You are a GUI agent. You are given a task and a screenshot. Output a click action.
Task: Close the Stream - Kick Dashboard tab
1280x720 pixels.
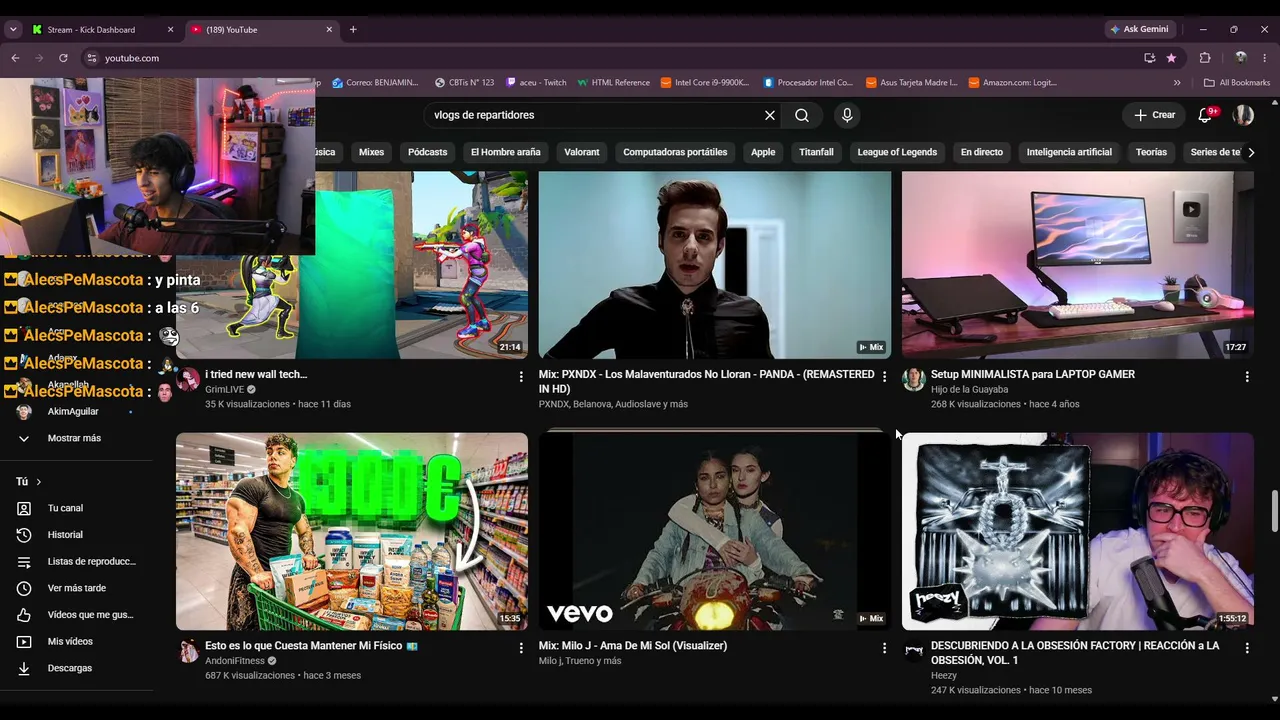170,30
